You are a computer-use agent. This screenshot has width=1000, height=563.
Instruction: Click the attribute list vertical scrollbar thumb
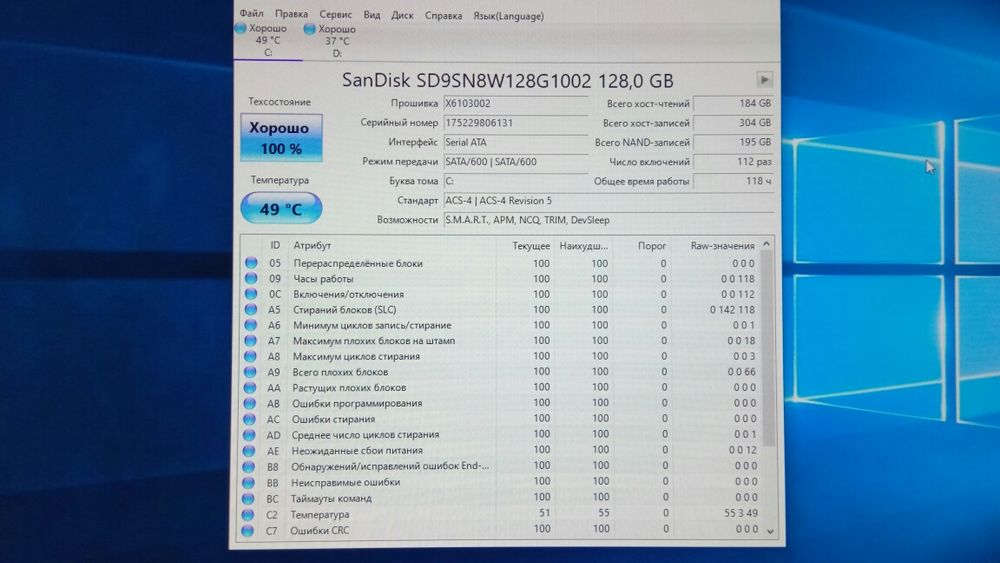(768, 347)
